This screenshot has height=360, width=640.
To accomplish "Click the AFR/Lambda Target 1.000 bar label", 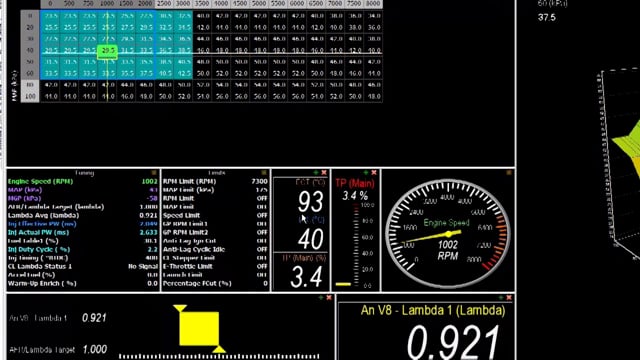I will tap(58, 349).
